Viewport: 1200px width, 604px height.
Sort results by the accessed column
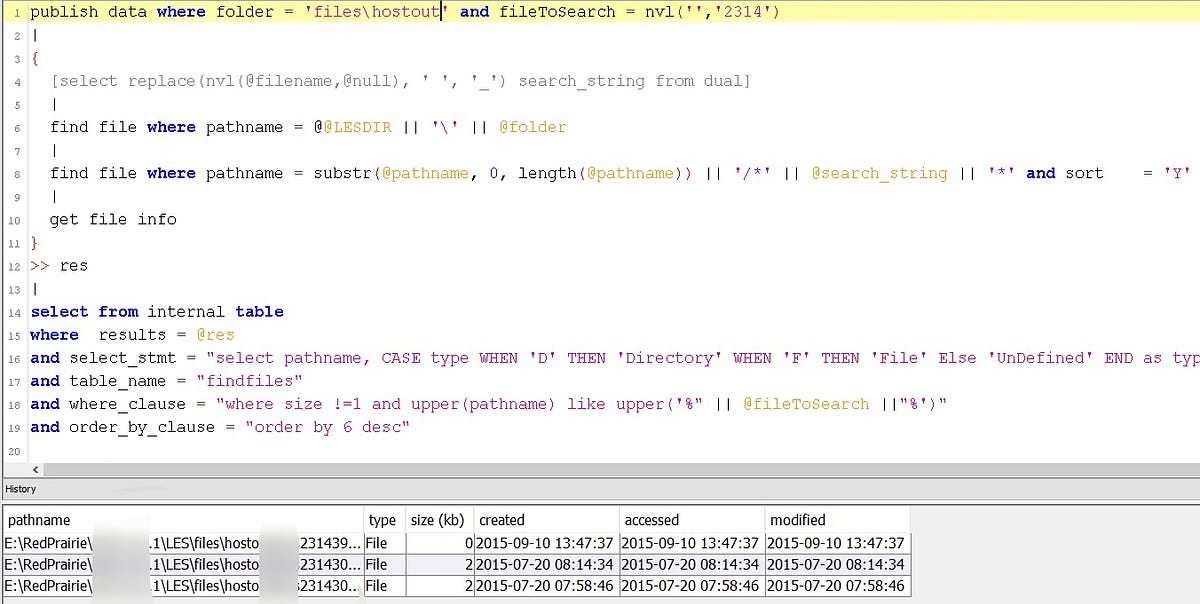pos(651,520)
